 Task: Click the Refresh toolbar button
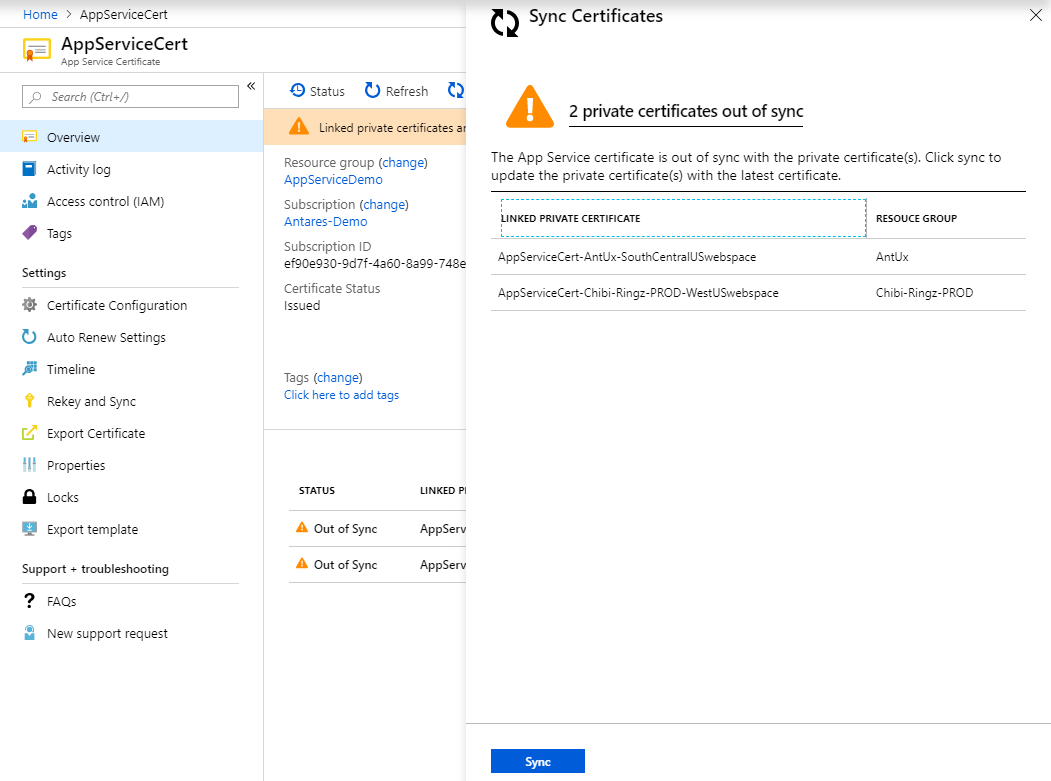[x=396, y=91]
